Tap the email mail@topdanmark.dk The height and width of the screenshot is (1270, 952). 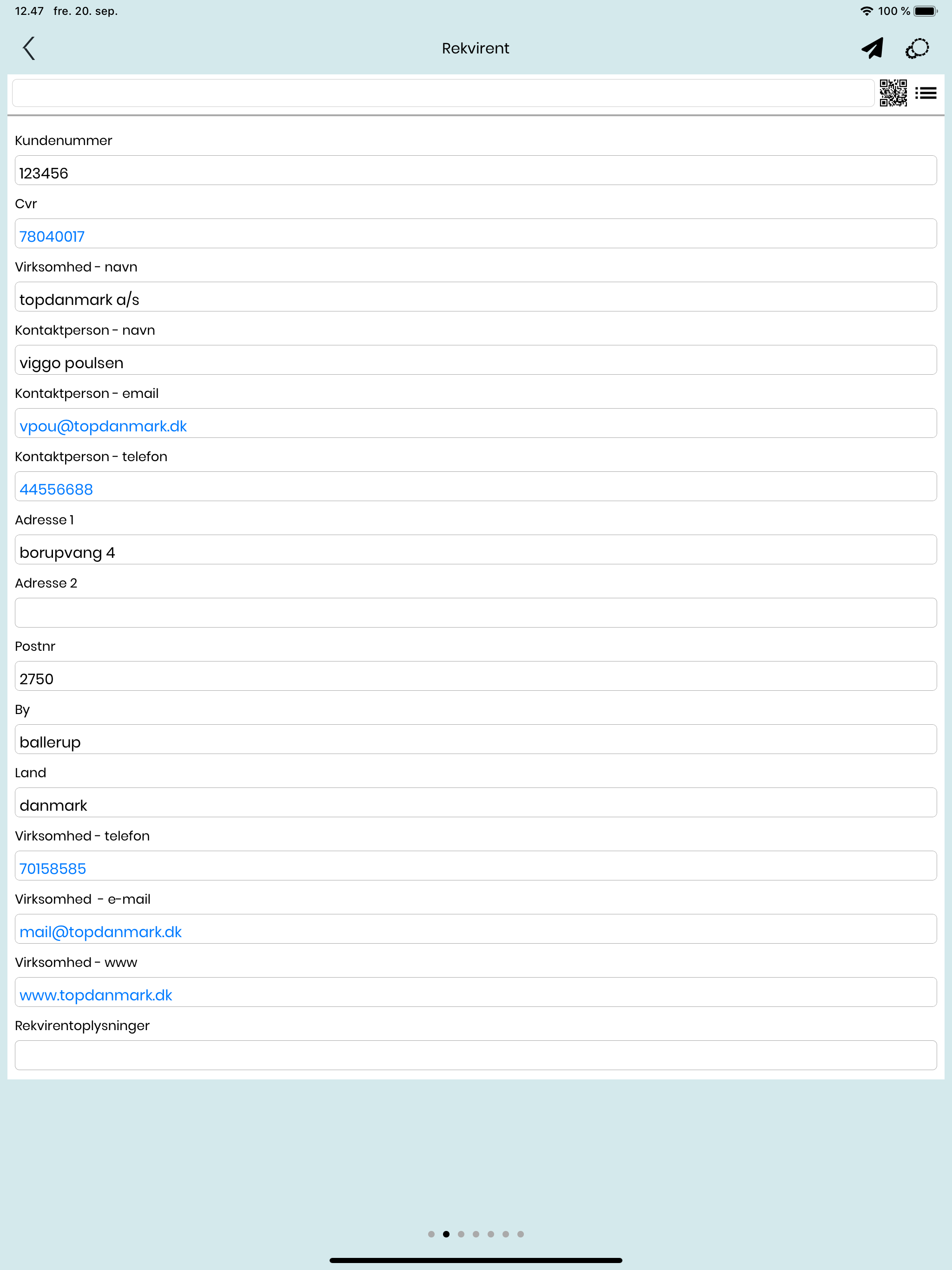coord(100,932)
